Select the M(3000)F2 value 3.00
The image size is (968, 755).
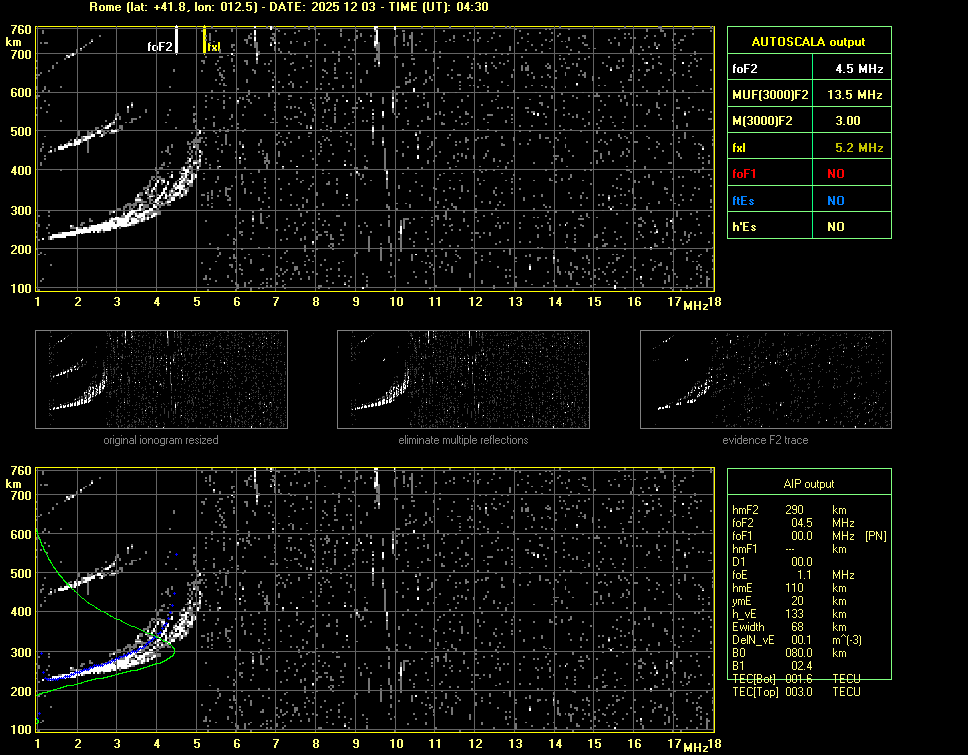(849, 121)
